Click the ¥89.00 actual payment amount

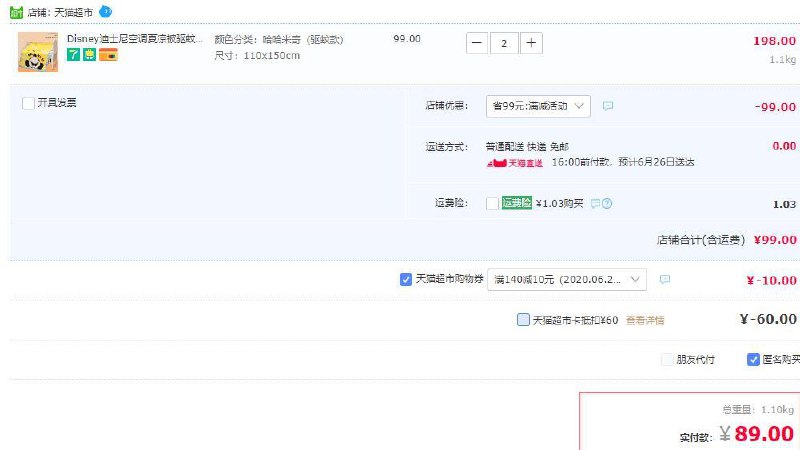click(757, 434)
